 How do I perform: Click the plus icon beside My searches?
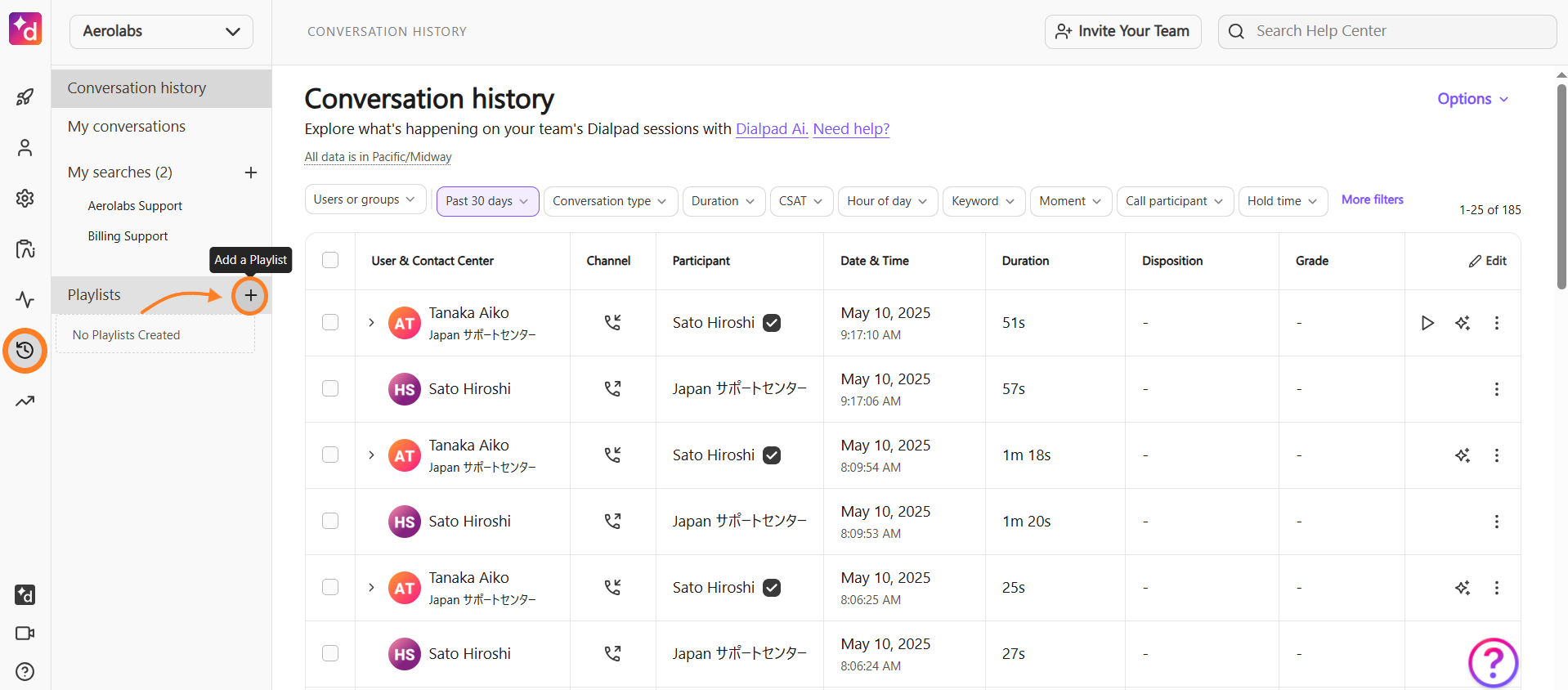click(251, 172)
